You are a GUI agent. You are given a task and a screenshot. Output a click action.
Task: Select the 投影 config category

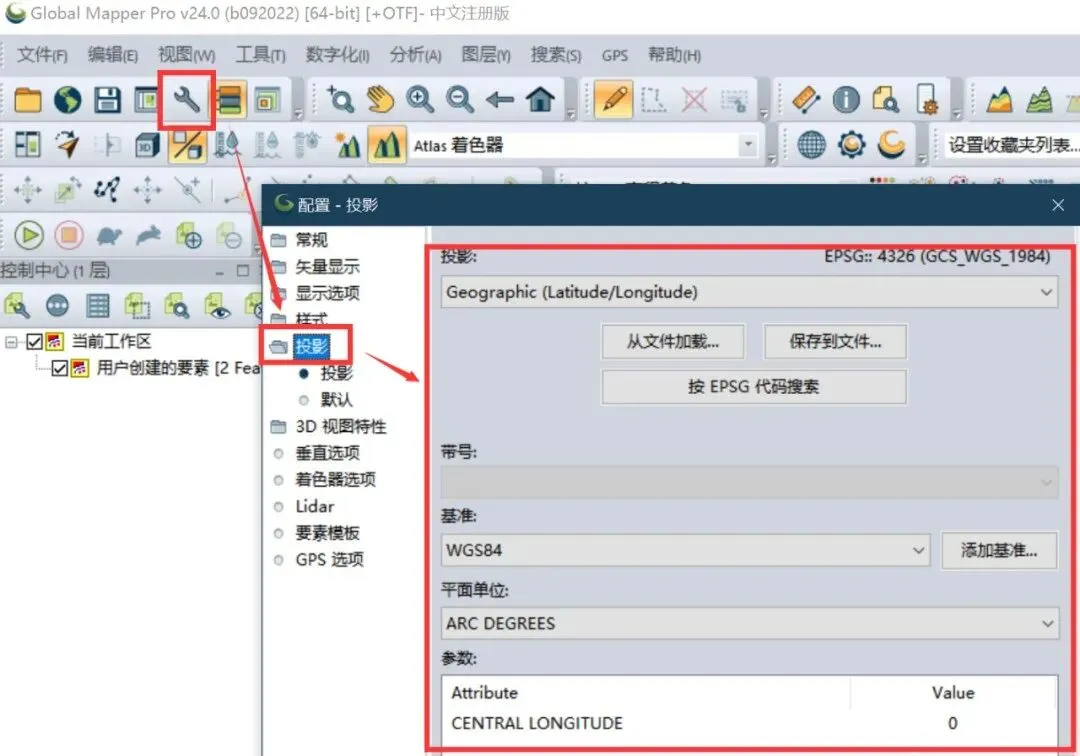click(x=311, y=346)
